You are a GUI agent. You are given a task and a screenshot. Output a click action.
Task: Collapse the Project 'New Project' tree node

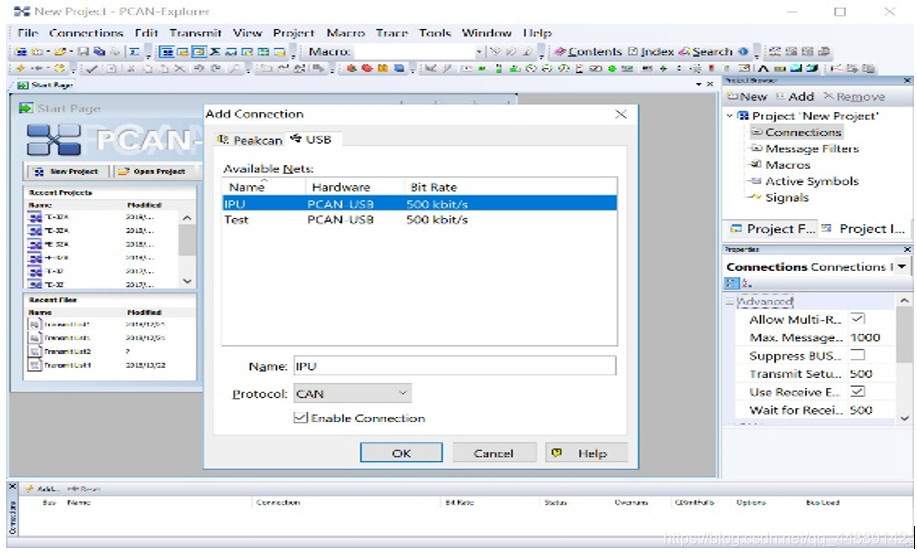click(729, 116)
